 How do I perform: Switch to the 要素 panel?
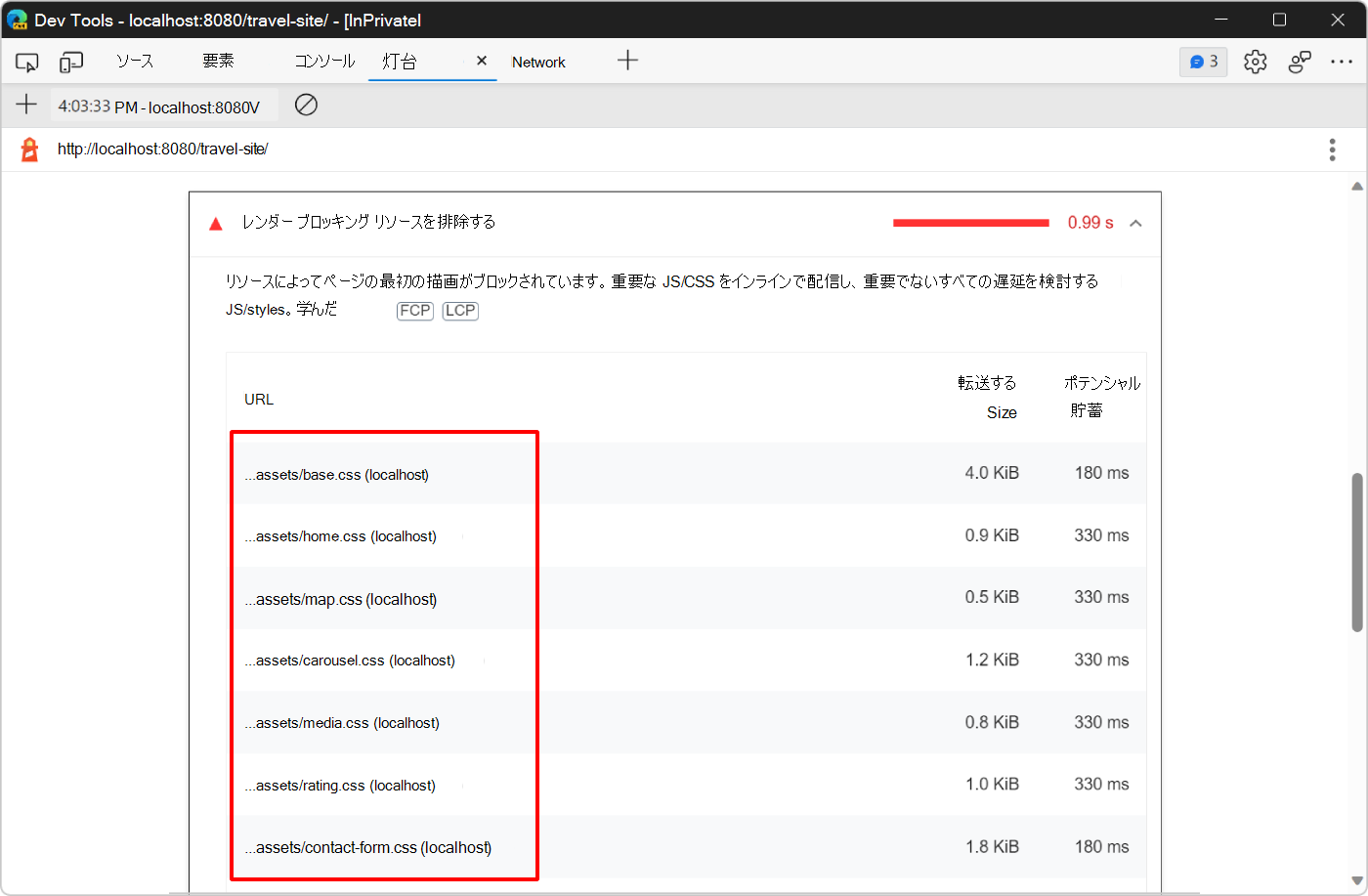pyautogui.click(x=218, y=61)
